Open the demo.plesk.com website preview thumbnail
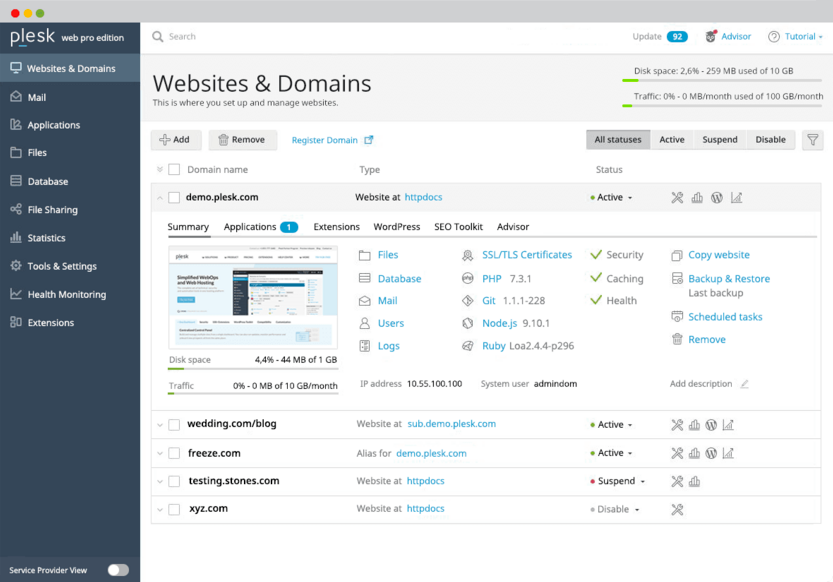This screenshot has height=582, width=833. click(253, 297)
